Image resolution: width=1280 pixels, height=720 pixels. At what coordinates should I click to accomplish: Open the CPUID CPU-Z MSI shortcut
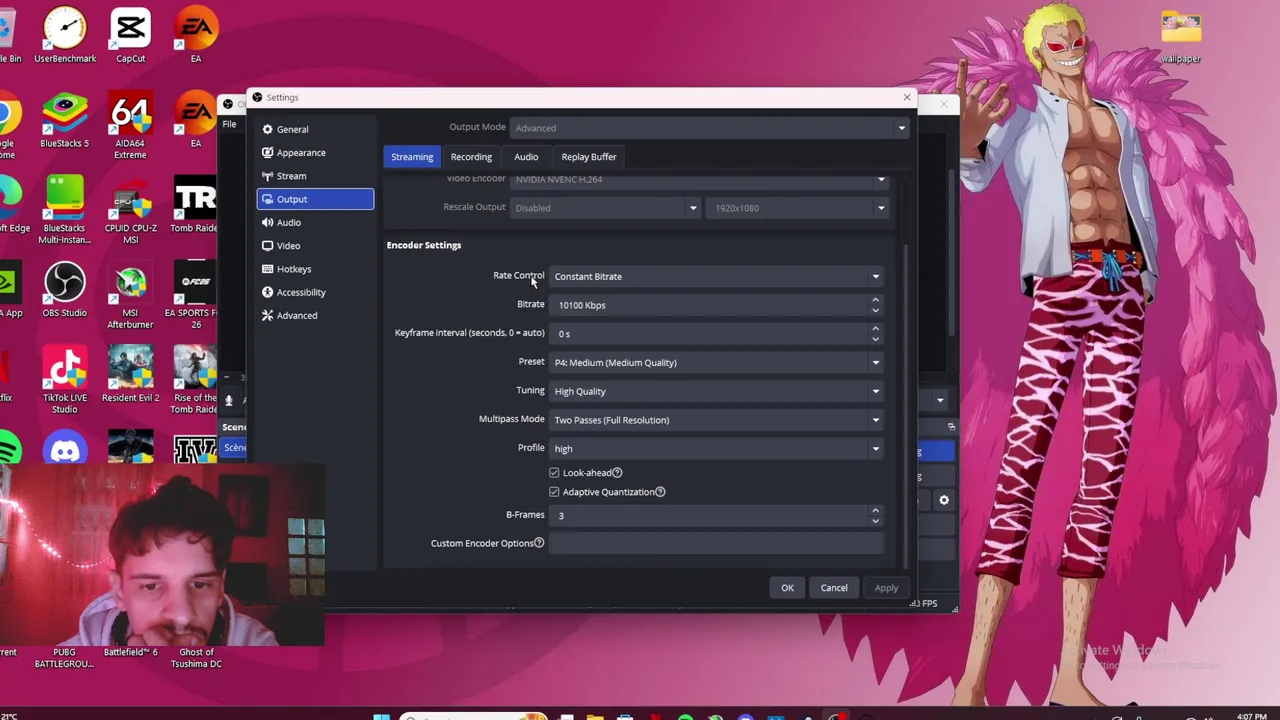tap(131, 210)
